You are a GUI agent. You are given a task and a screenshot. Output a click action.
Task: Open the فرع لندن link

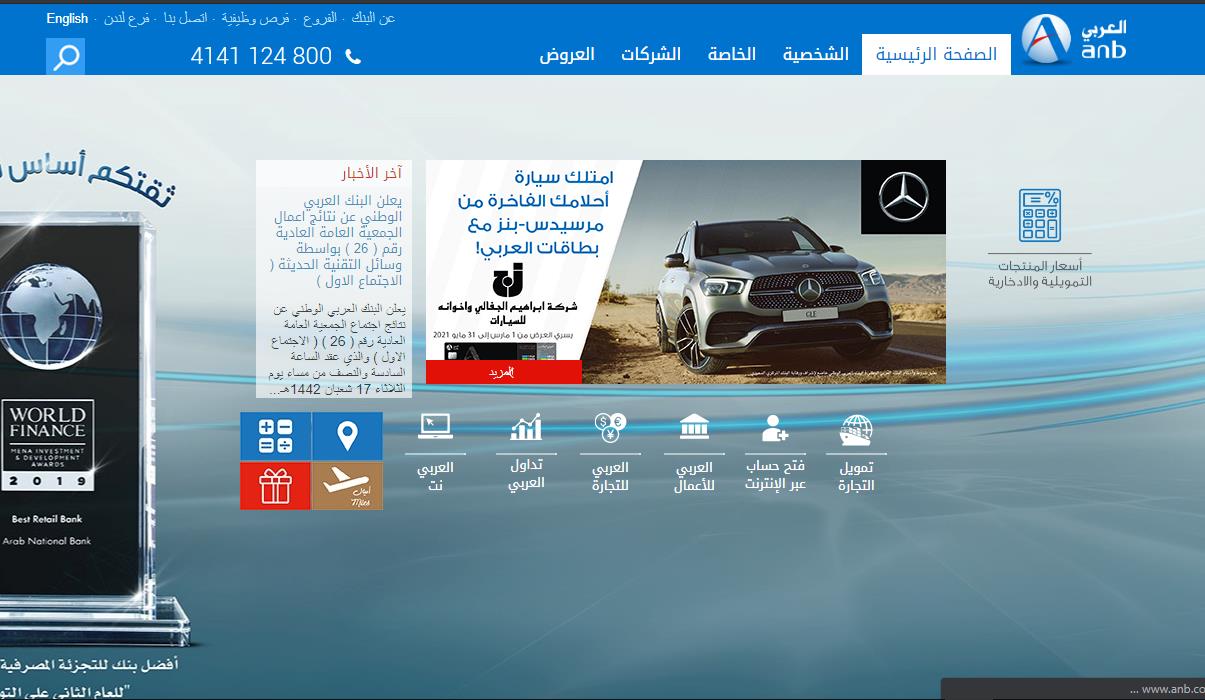[x=128, y=19]
